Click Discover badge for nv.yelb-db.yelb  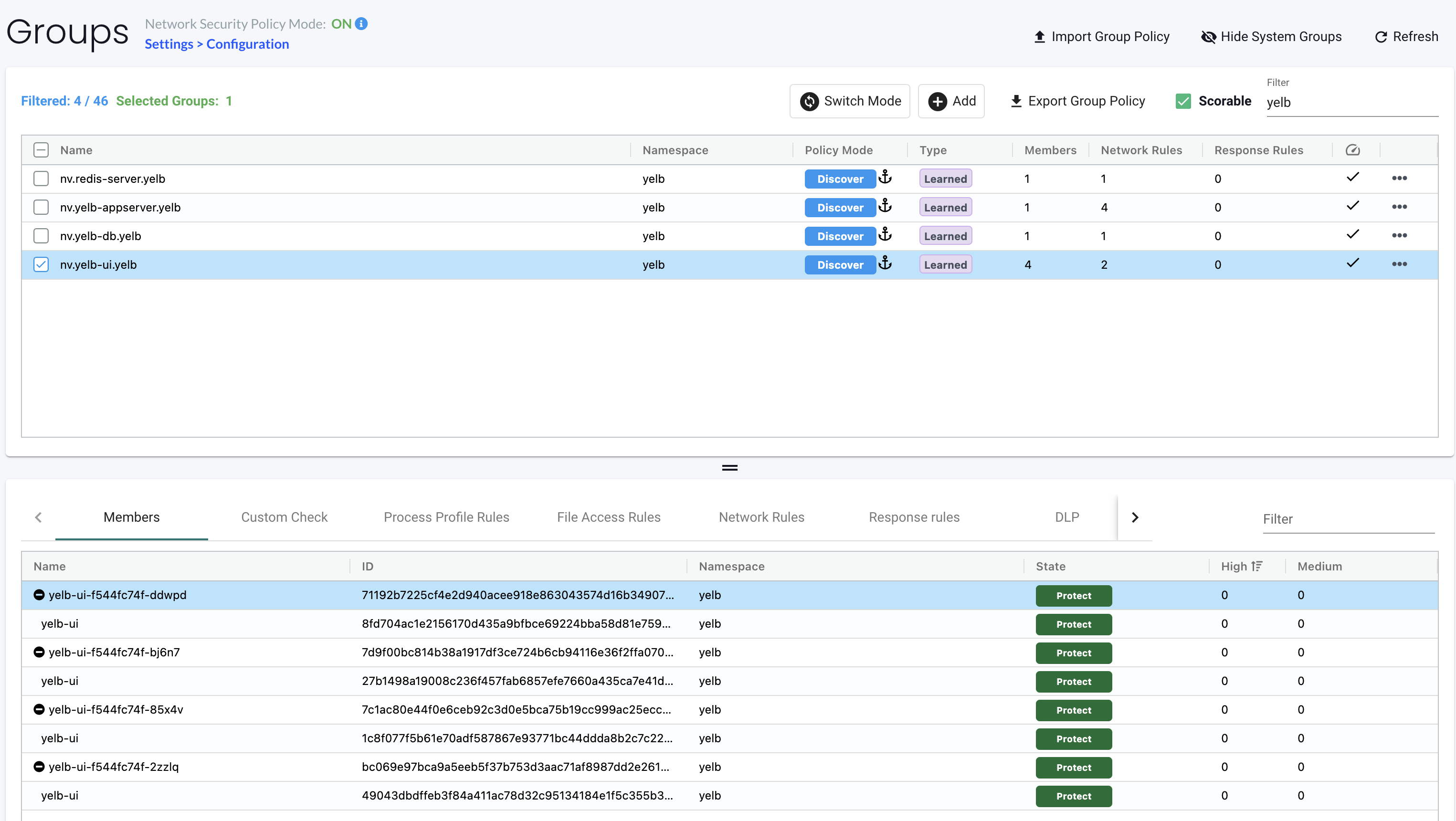tap(840, 236)
